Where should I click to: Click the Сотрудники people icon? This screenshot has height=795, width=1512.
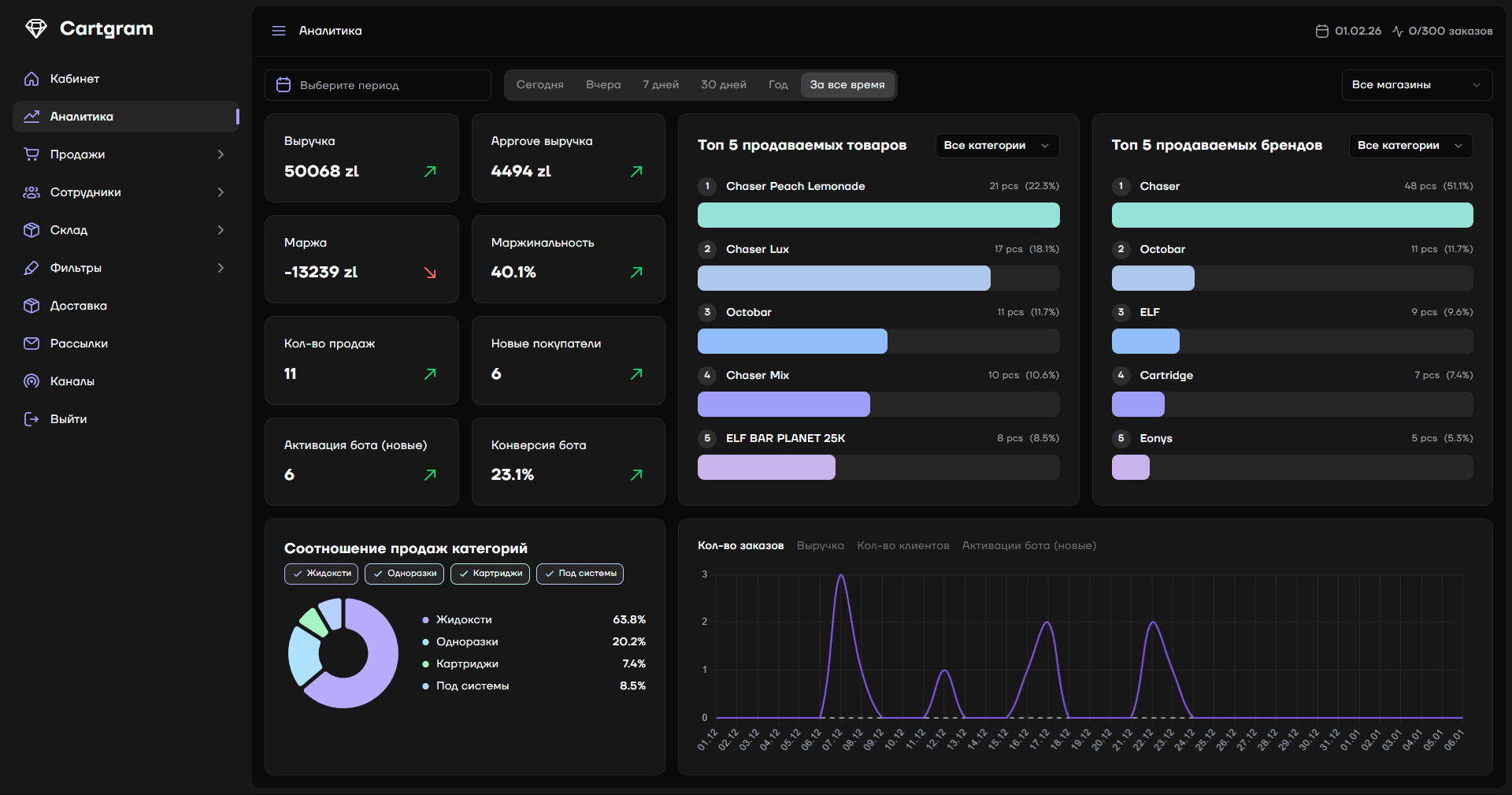click(31, 192)
